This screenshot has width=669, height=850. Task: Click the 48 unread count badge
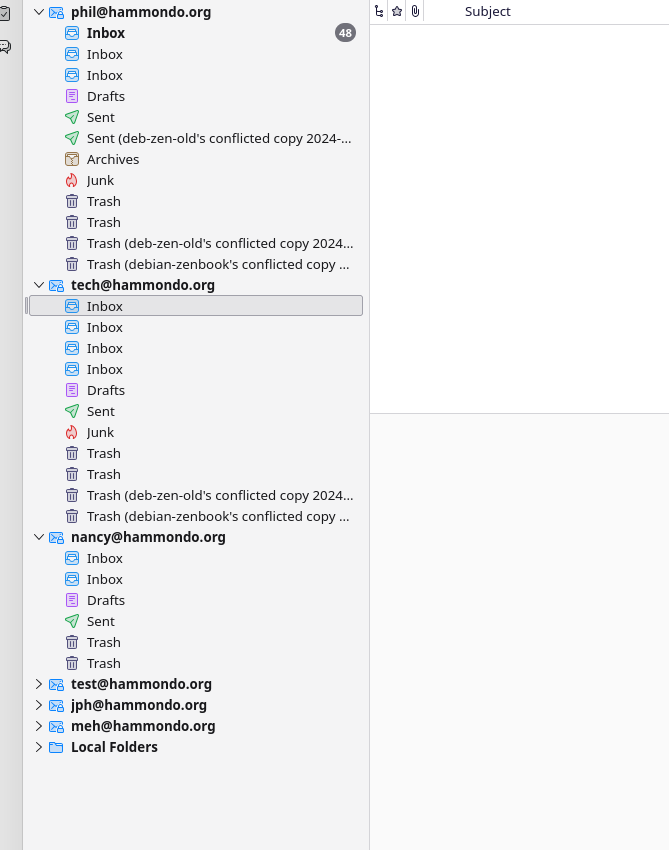[x=345, y=33]
